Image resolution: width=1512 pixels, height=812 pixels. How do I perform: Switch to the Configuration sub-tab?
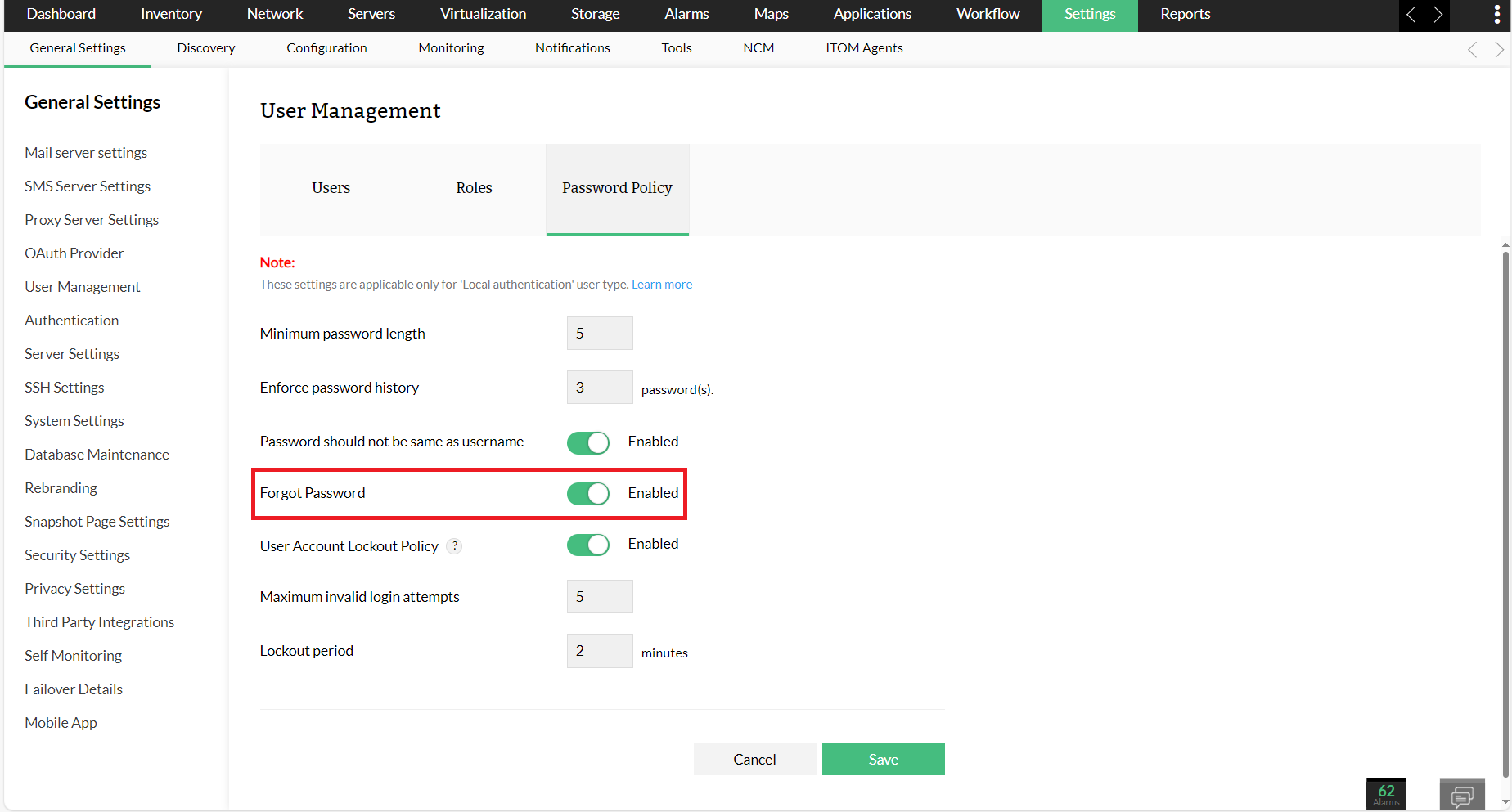326,48
